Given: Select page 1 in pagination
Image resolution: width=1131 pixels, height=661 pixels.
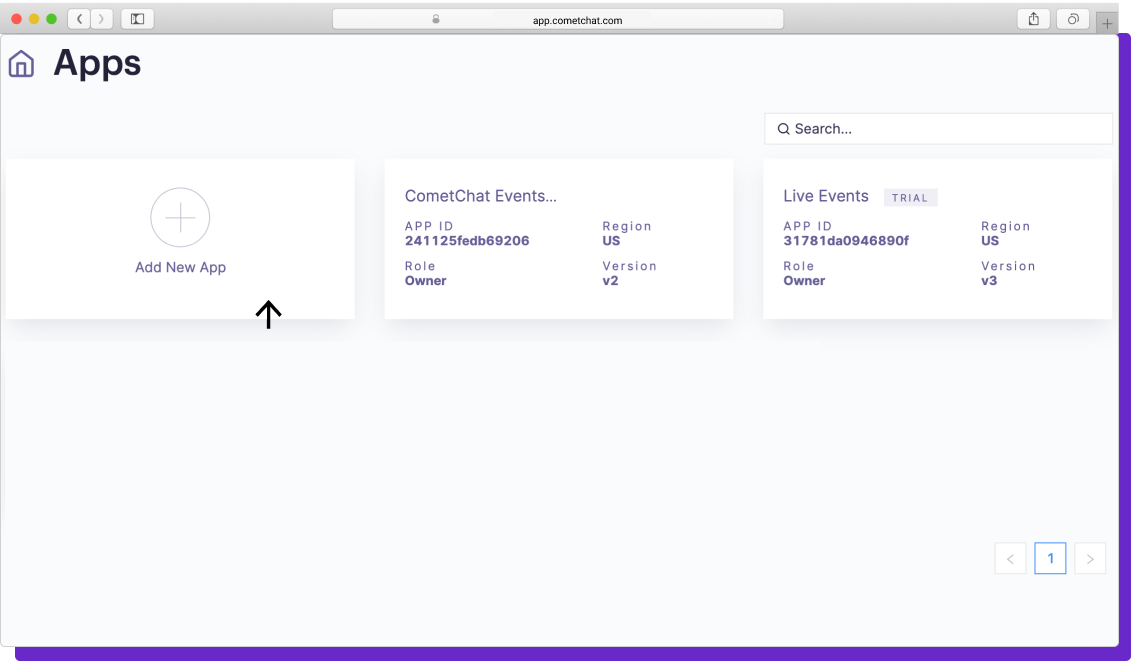Looking at the screenshot, I should point(1050,559).
